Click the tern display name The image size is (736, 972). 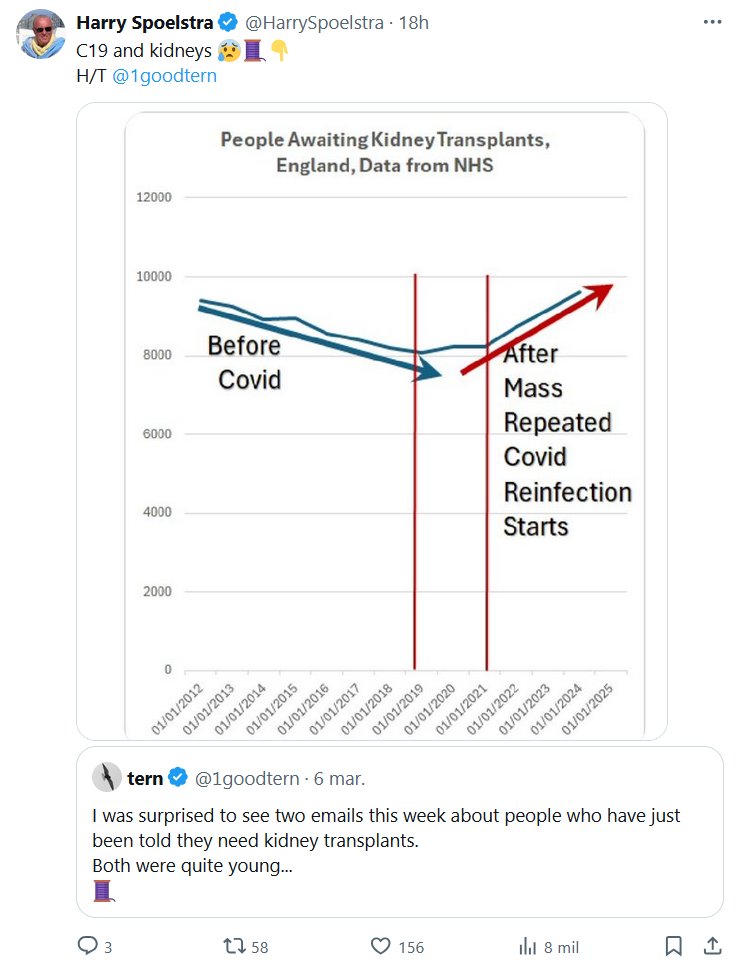(x=145, y=778)
